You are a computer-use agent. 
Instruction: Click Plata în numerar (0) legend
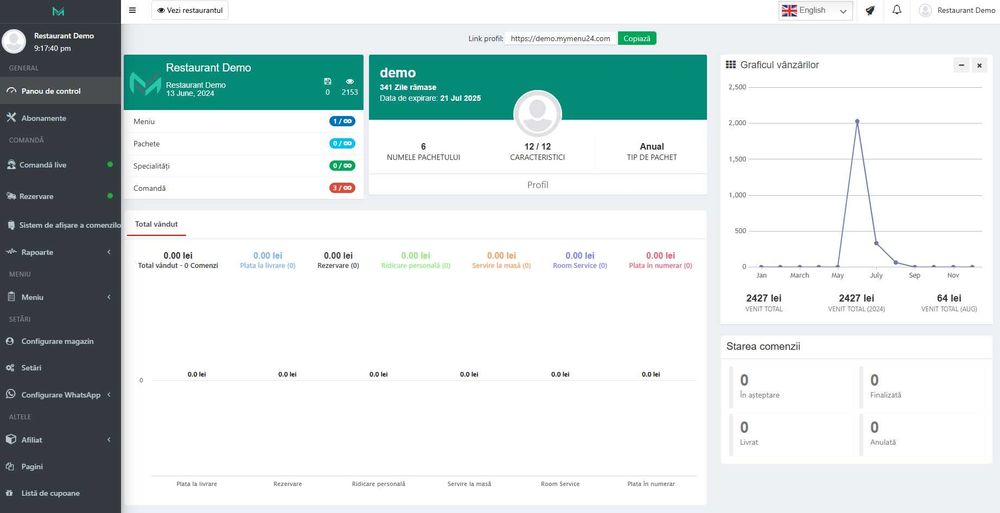[x=660, y=265]
